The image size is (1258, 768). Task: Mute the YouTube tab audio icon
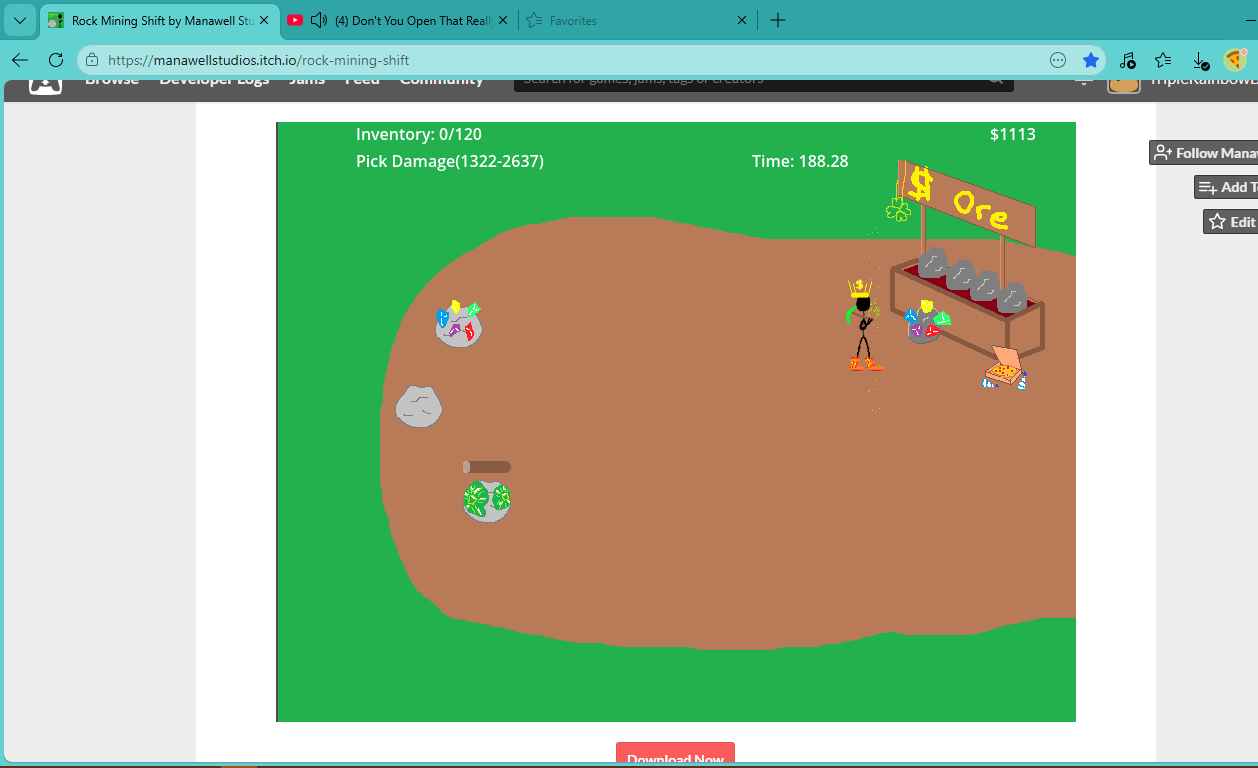tap(319, 20)
